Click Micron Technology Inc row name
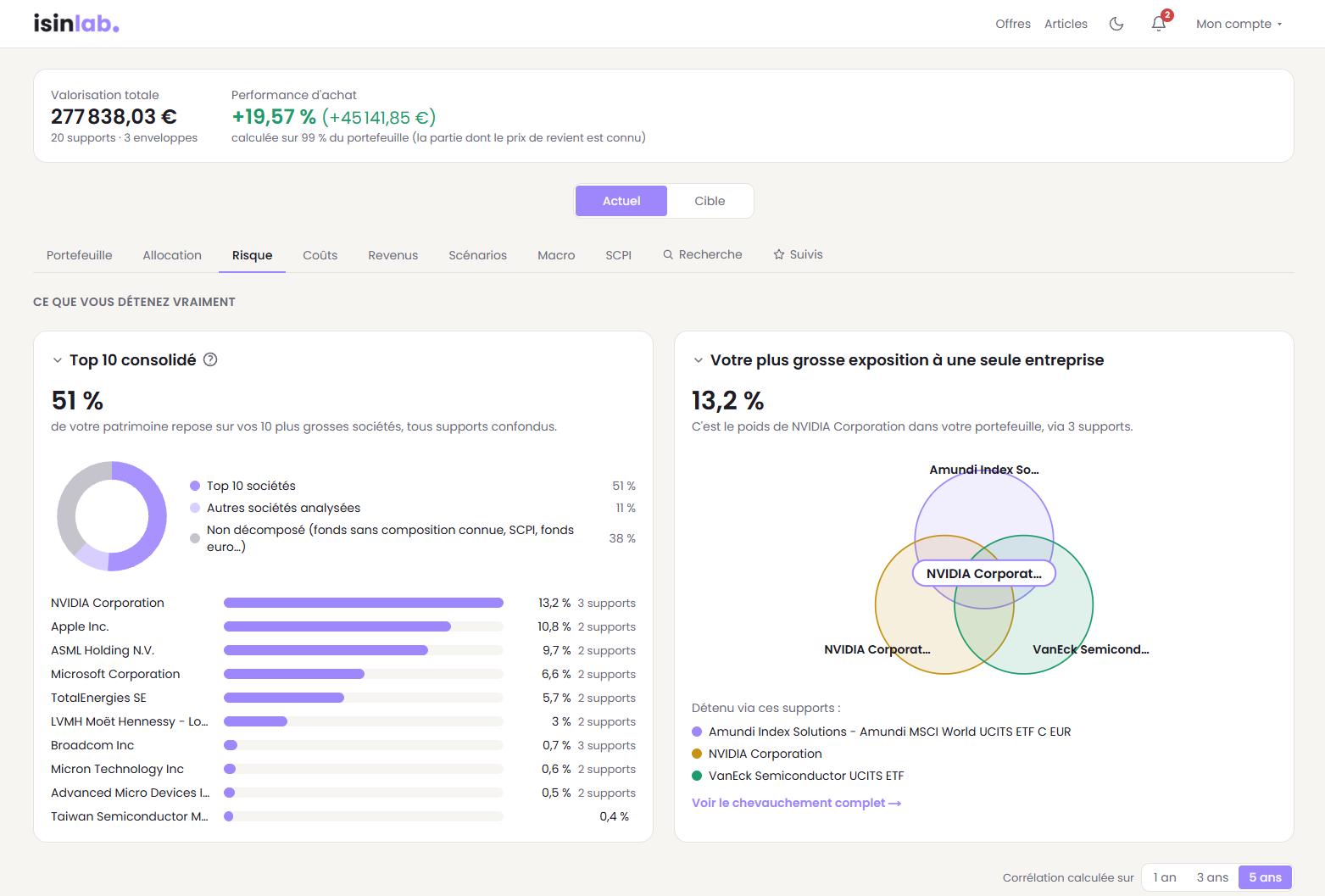 [117, 769]
